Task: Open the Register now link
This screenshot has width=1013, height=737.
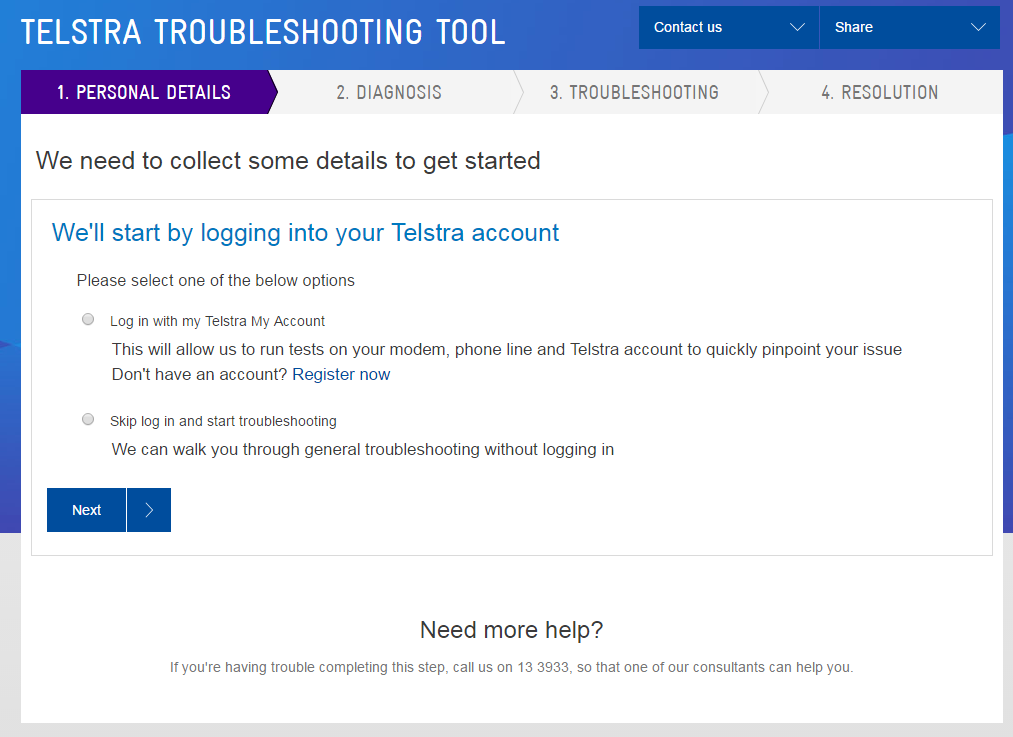Action: (341, 374)
